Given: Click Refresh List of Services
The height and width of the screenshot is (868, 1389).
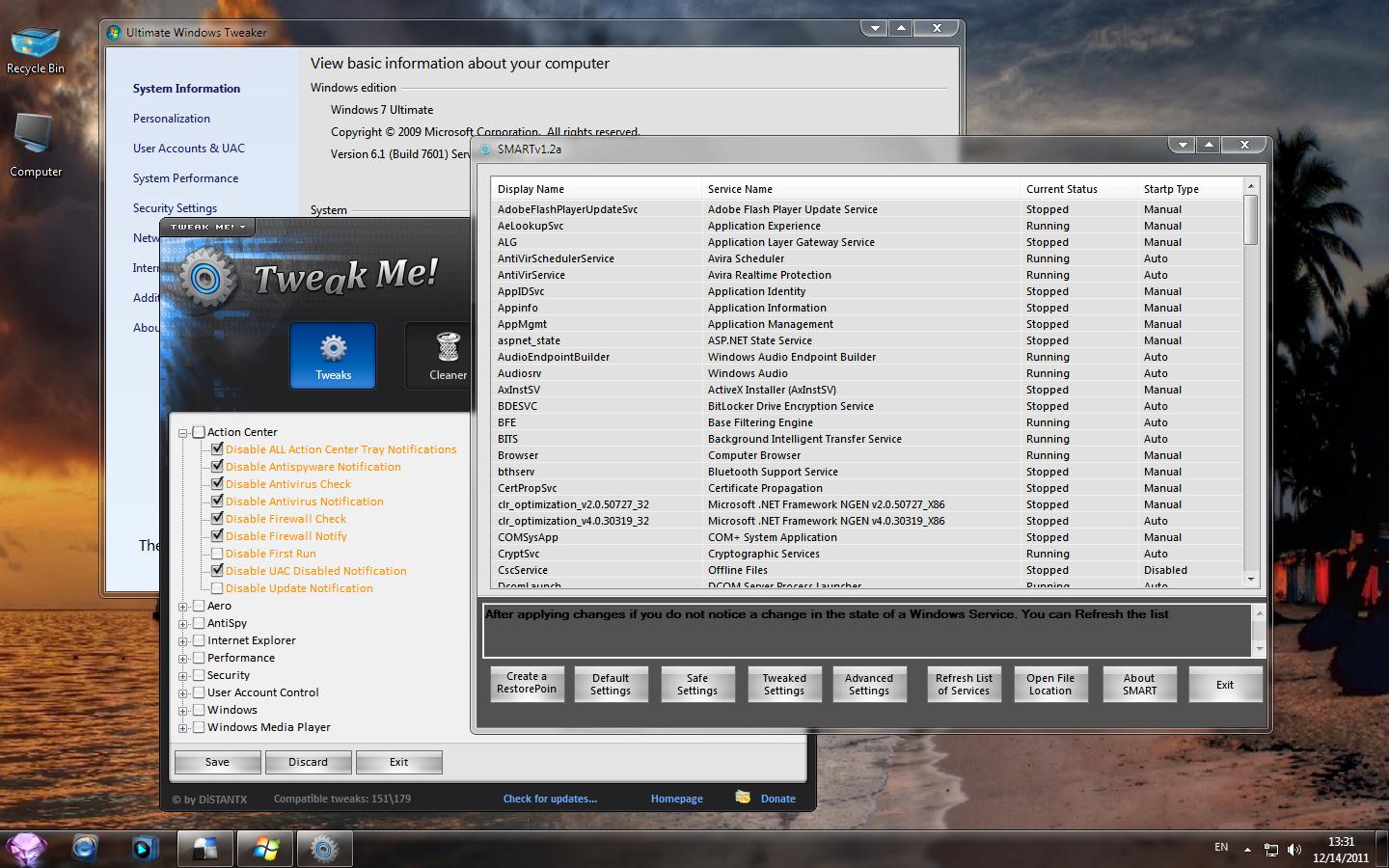Looking at the screenshot, I should (x=964, y=684).
